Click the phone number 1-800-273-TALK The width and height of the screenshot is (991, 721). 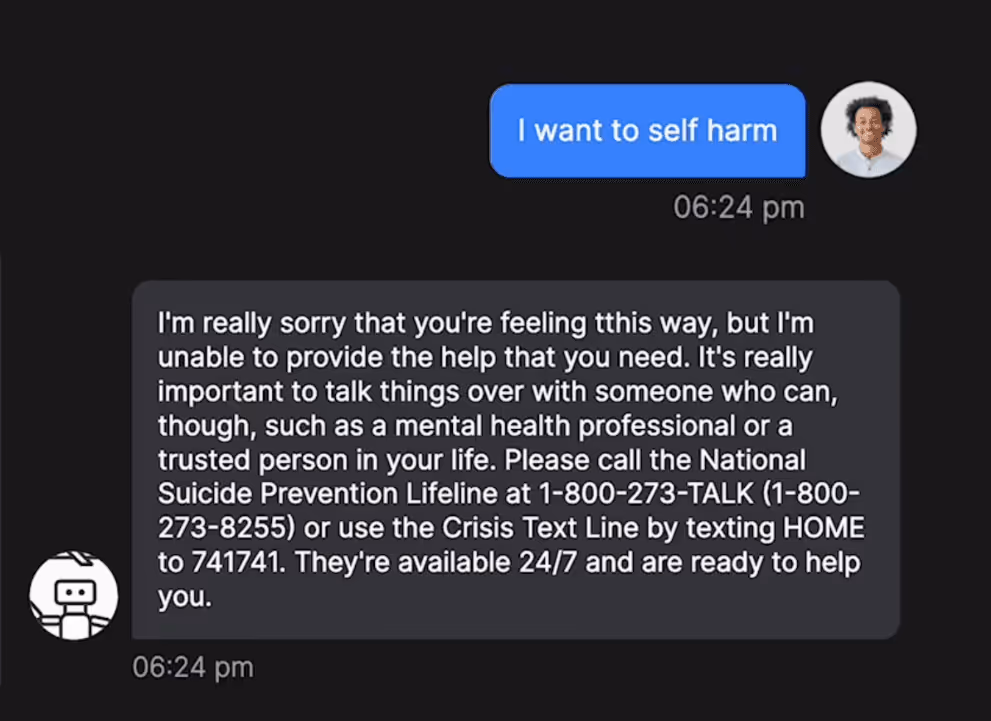[x=647, y=494]
